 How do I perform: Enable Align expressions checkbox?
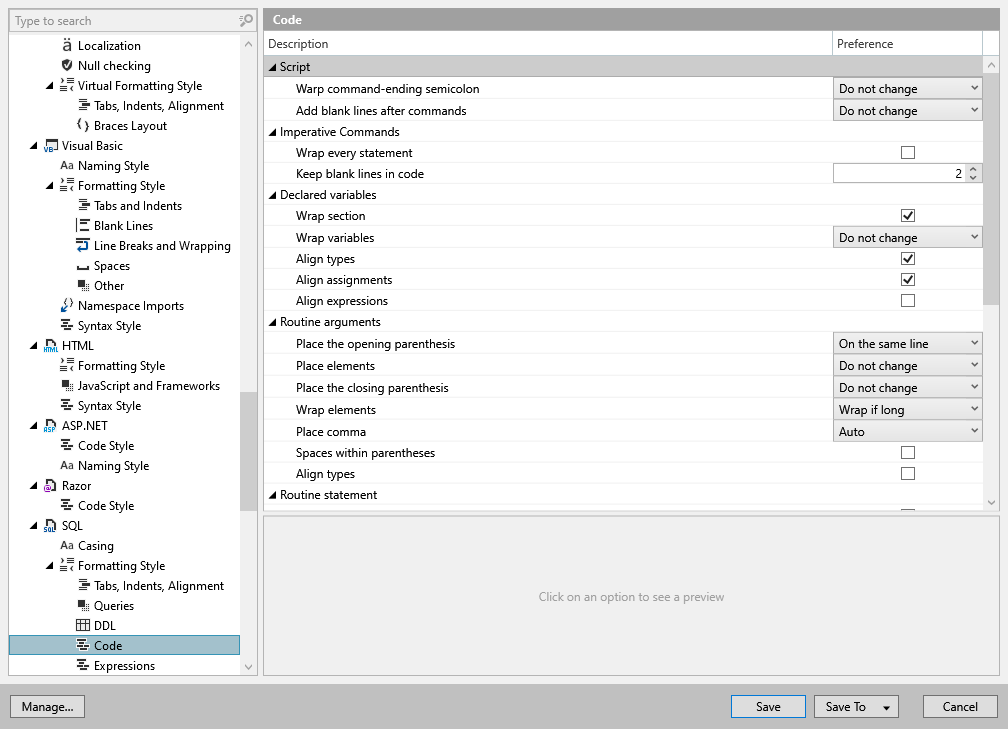[x=908, y=300]
